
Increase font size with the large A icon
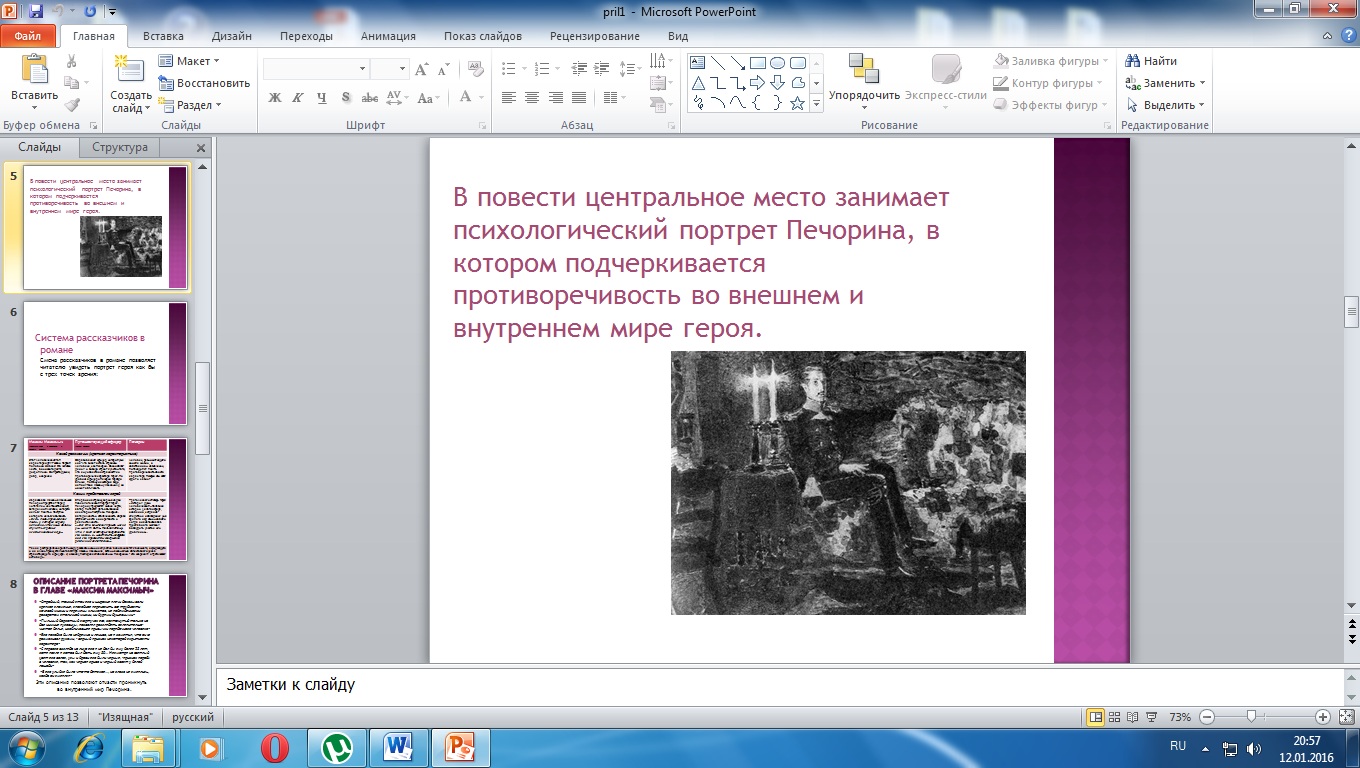coord(423,69)
